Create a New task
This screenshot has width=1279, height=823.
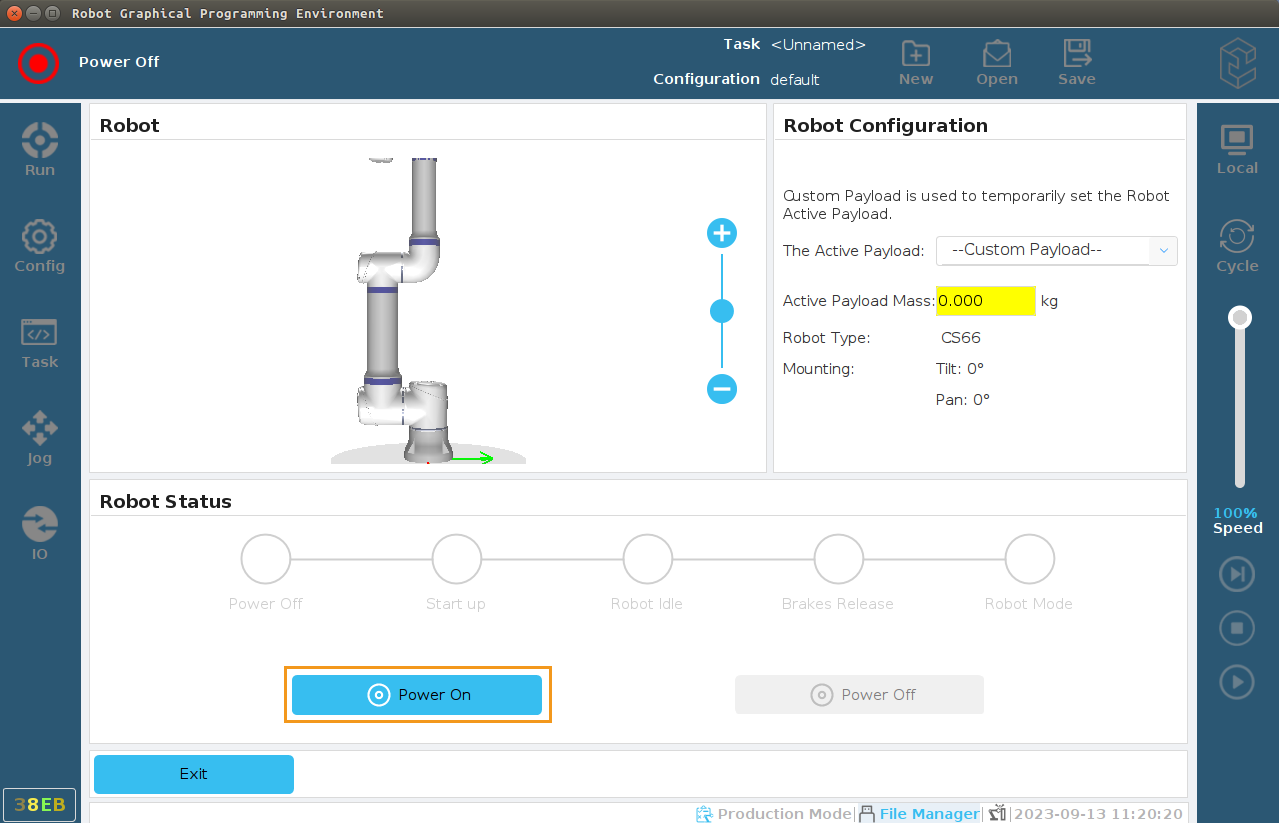(915, 63)
